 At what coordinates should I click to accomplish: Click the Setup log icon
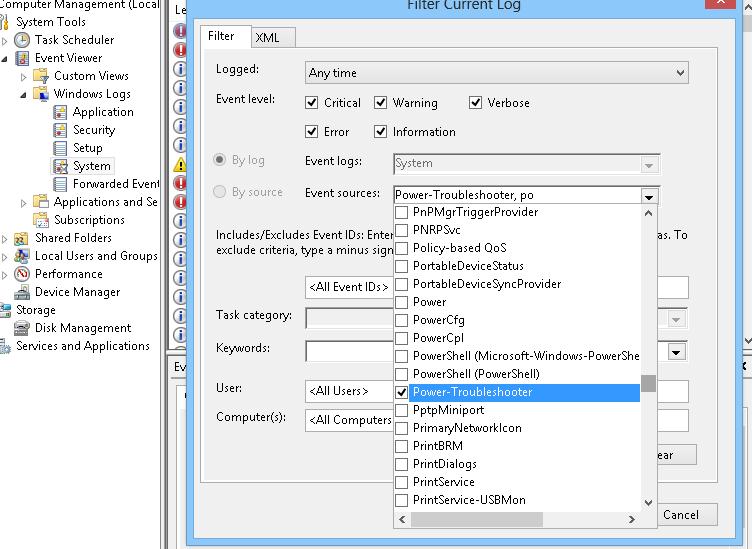pos(60,148)
